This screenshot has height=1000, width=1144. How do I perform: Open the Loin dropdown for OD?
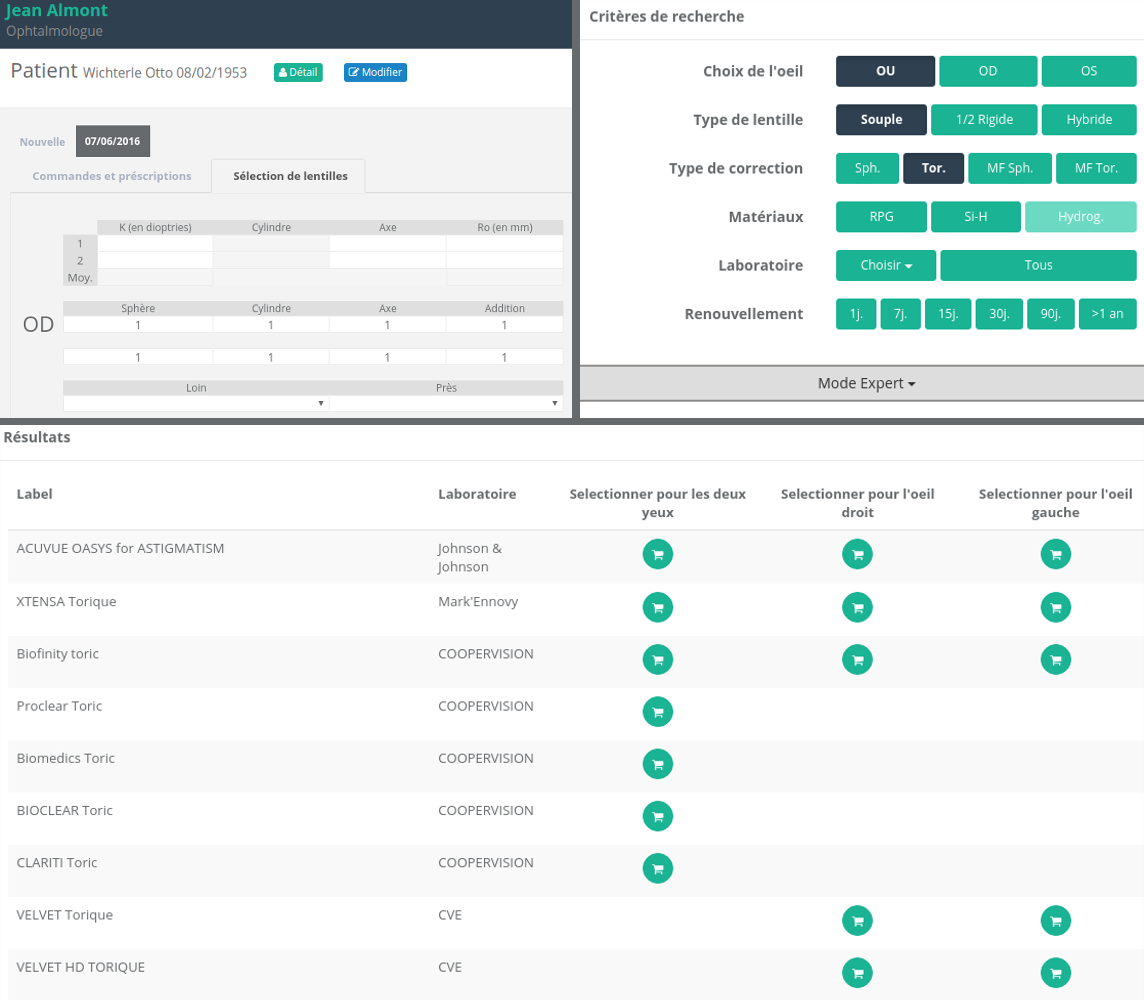point(196,403)
